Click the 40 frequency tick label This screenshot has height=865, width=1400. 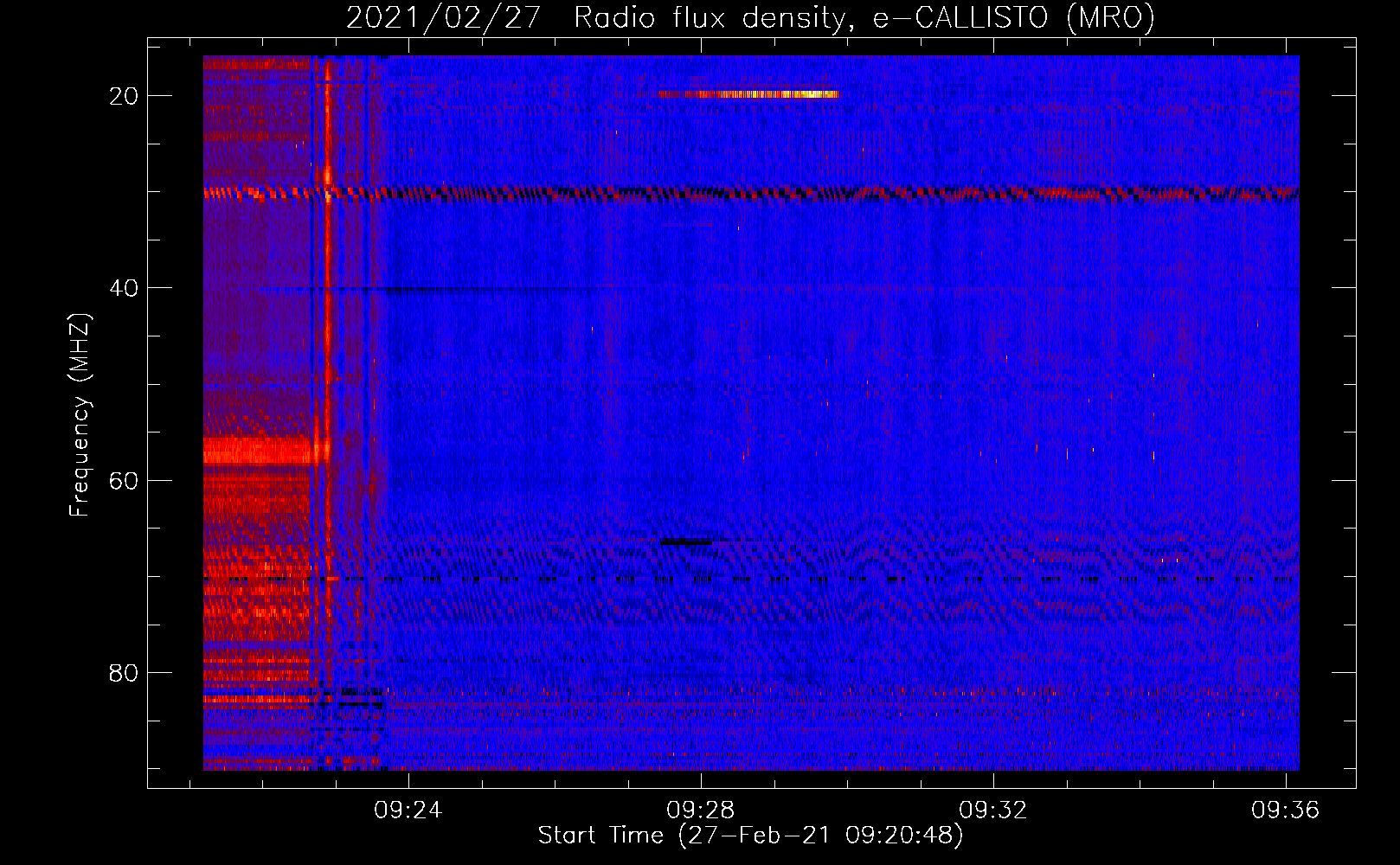tap(124, 287)
